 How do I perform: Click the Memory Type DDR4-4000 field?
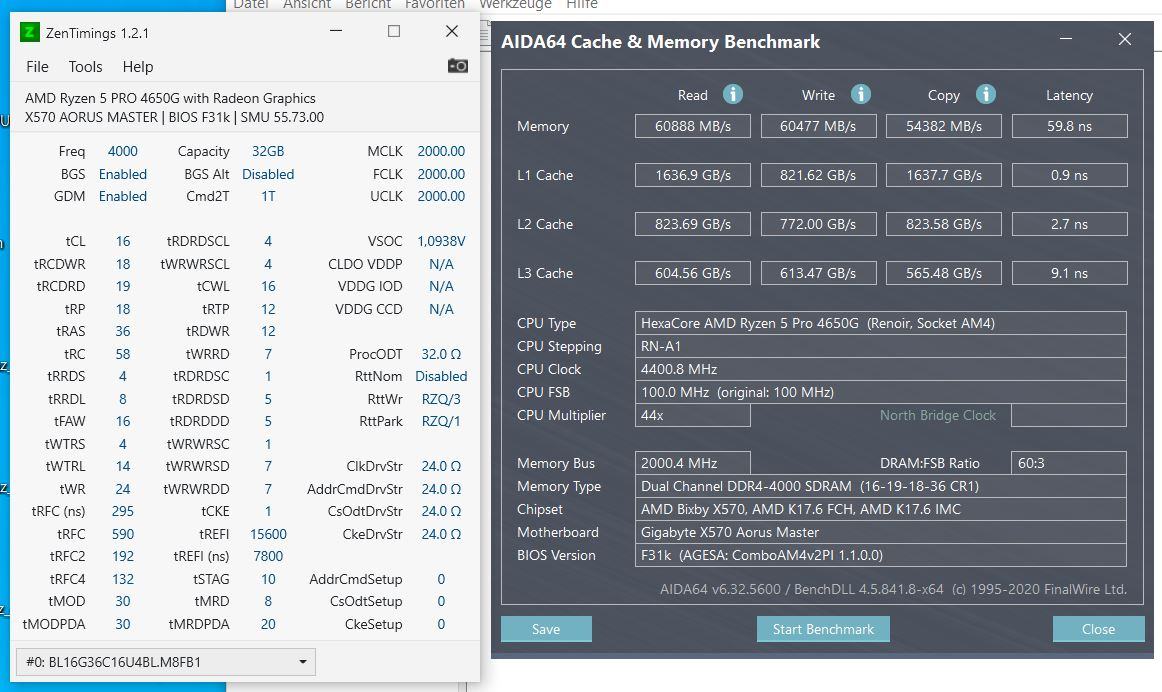coord(880,486)
